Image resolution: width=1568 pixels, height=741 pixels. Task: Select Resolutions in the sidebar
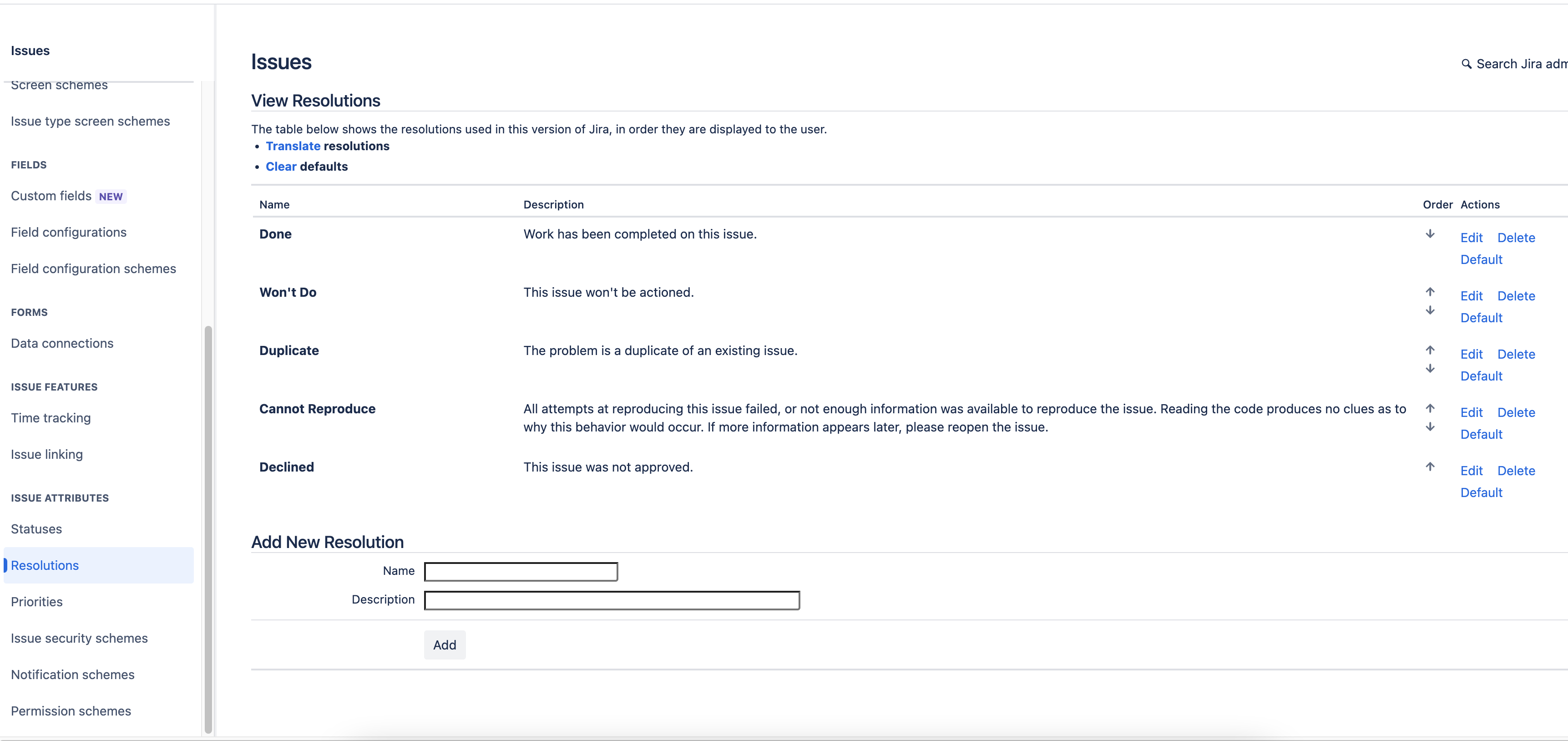point(45,565)
